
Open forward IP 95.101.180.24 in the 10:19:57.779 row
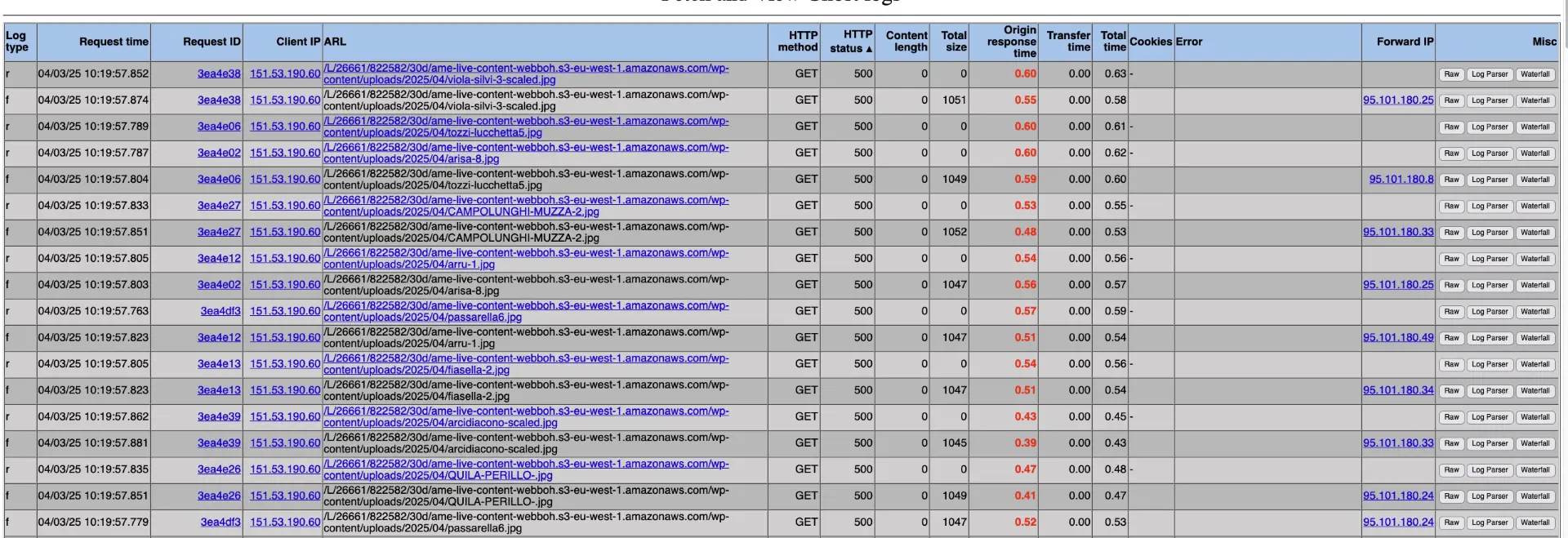1398,522
